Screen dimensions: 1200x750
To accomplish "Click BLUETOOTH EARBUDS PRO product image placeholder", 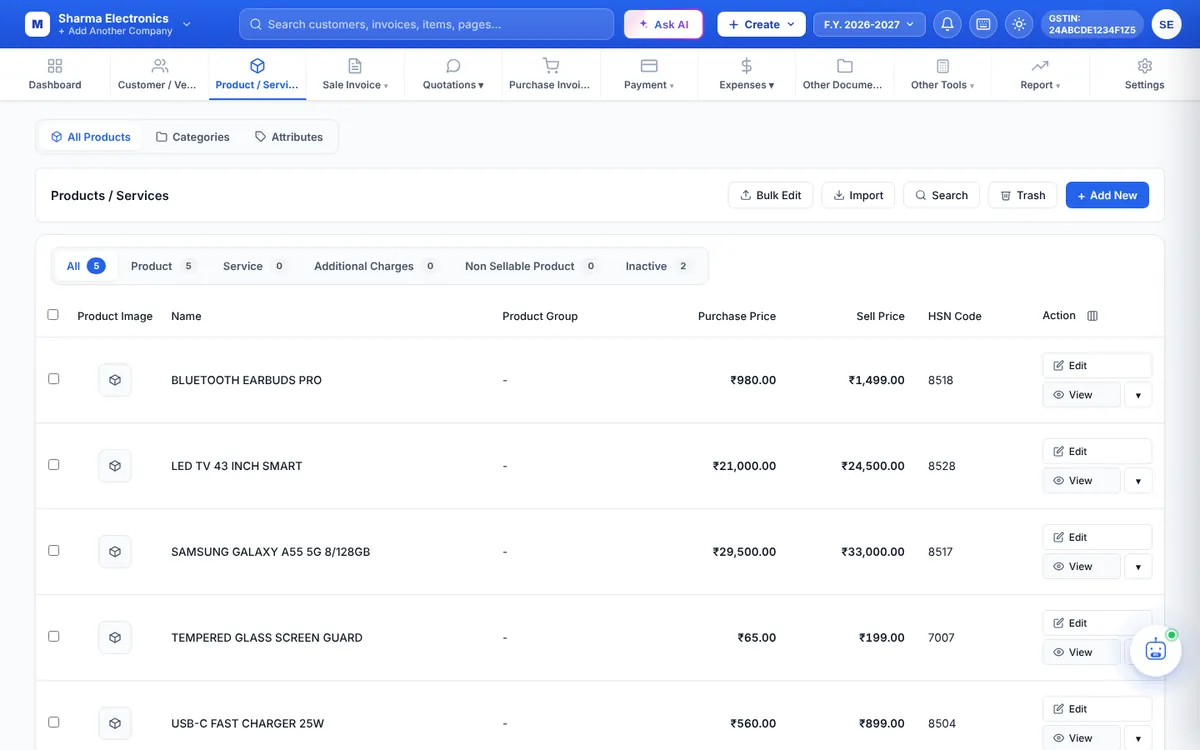I will coord(115,380).
